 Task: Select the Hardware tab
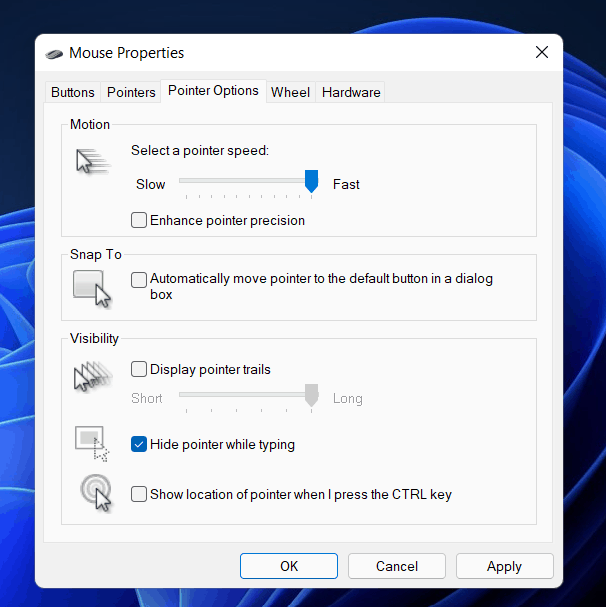click(x=351, y=92)
